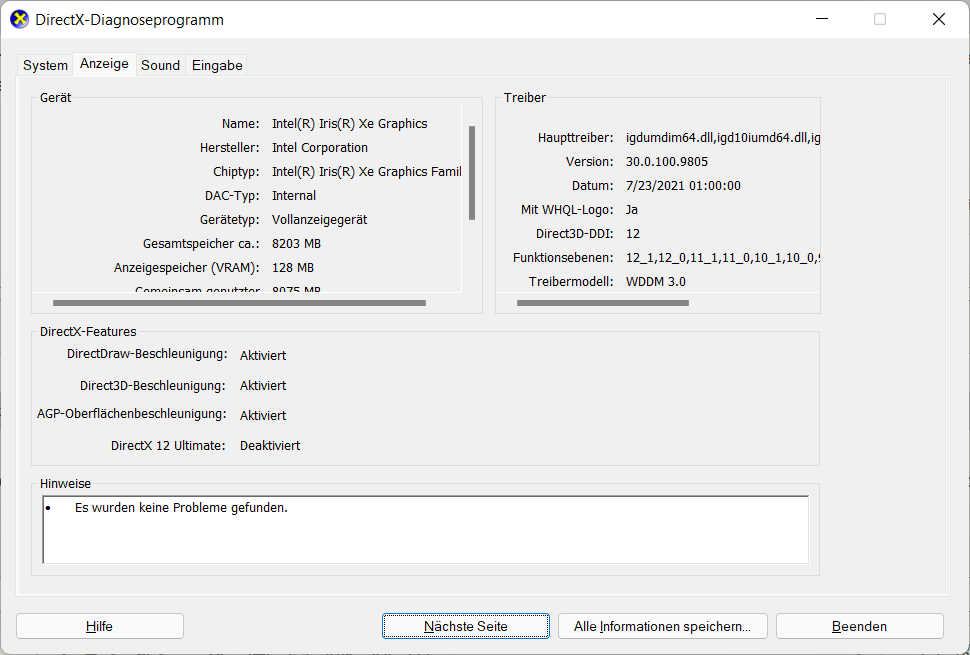Image resolution: width=970 pixels, height=655 pixels.
Task: Click the Treibermodell value 'WDDM 3.0'
Action: [x=656, y=282]
